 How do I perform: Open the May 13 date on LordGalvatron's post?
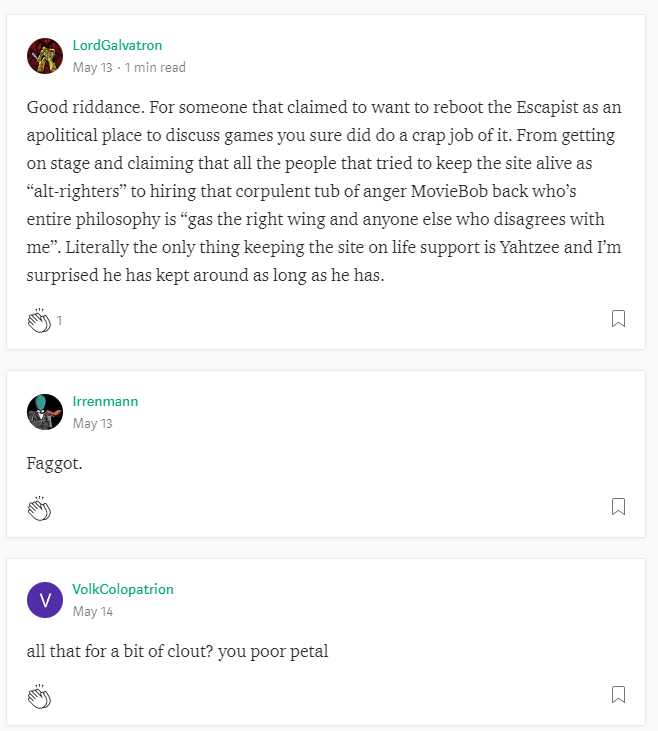click(93, 68)
